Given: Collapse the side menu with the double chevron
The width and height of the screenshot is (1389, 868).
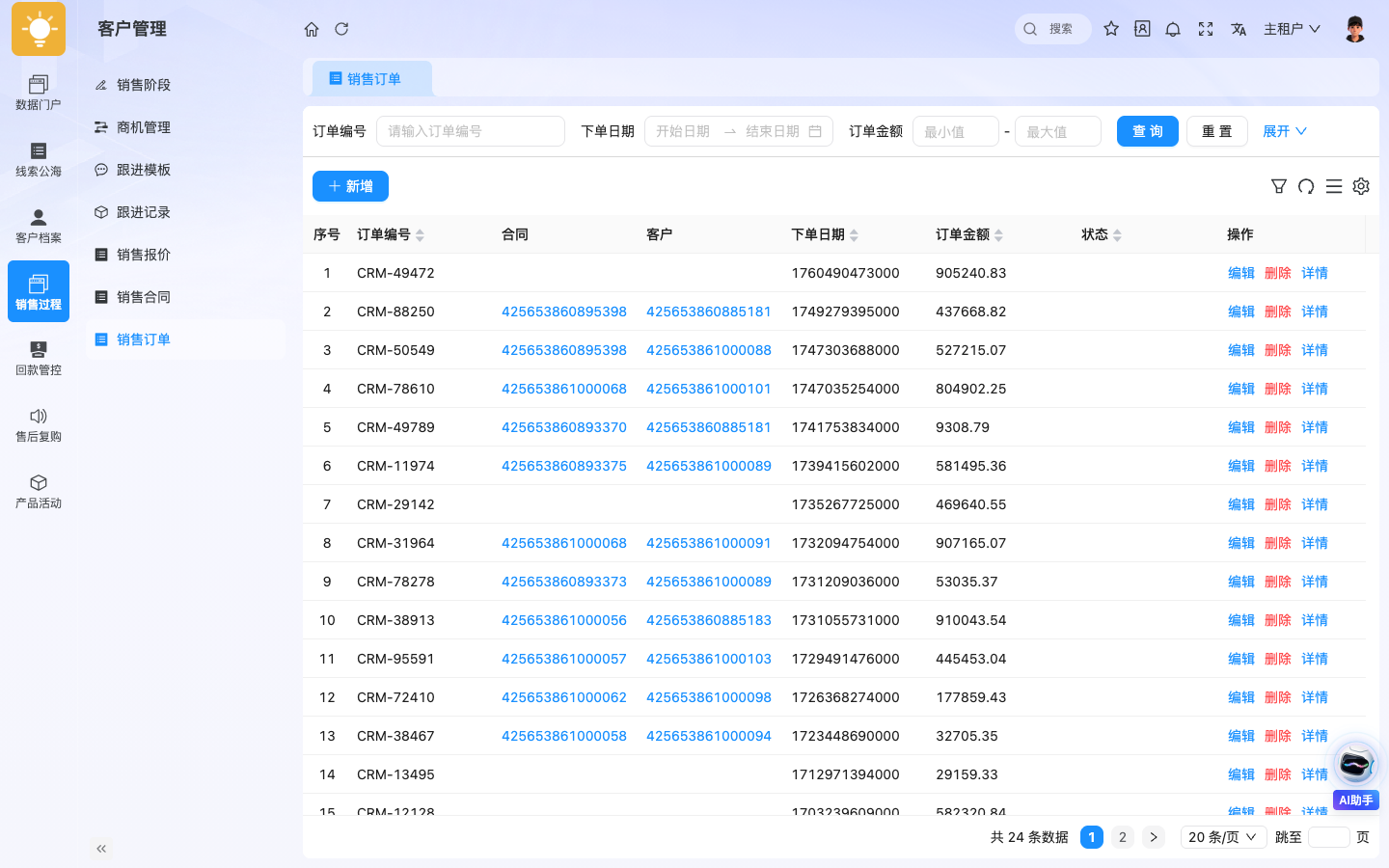Looking at the screenshot, I should tap(101, 849).
